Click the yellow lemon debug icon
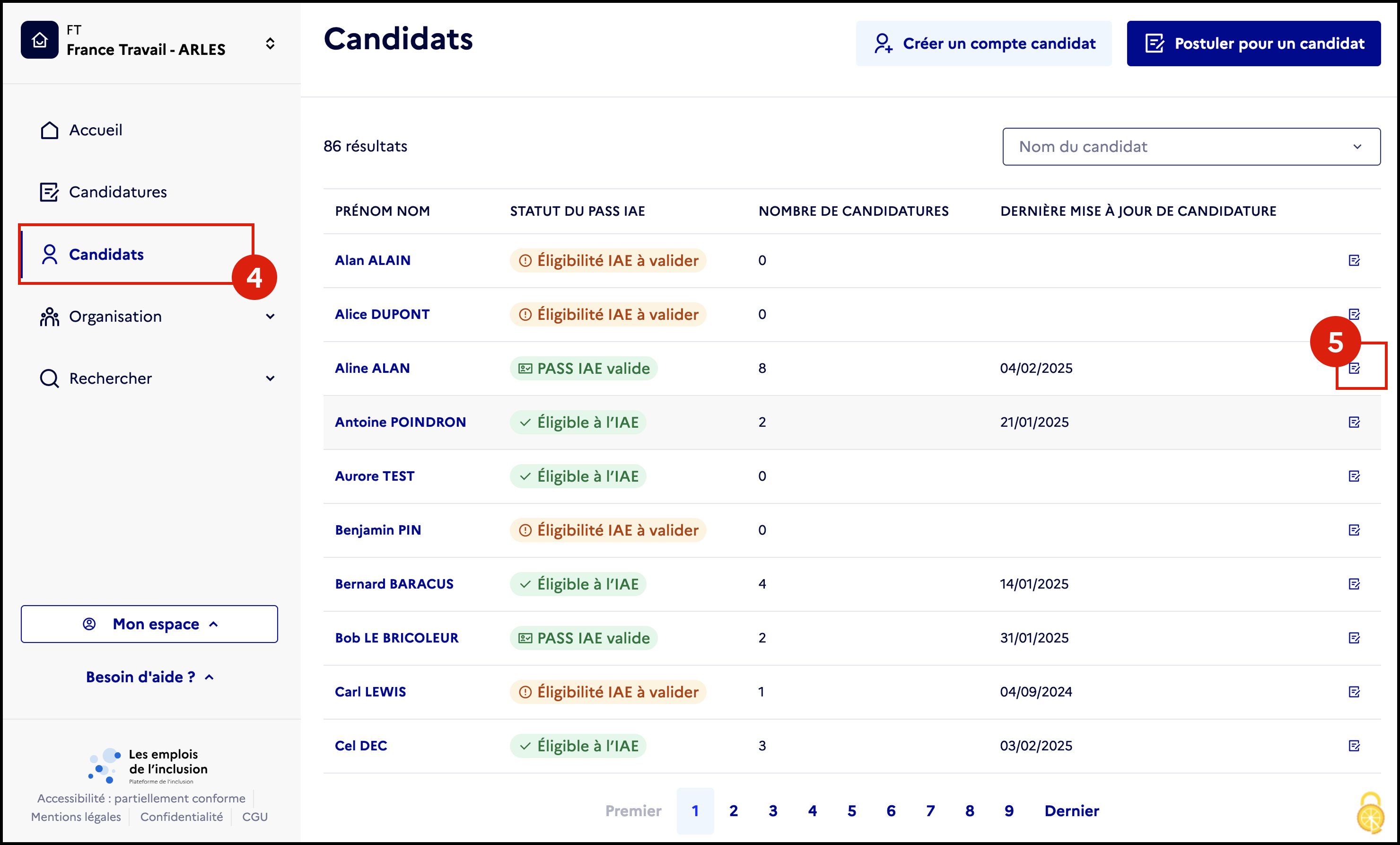This screenshot has width=1400, height=845. 1371,813
